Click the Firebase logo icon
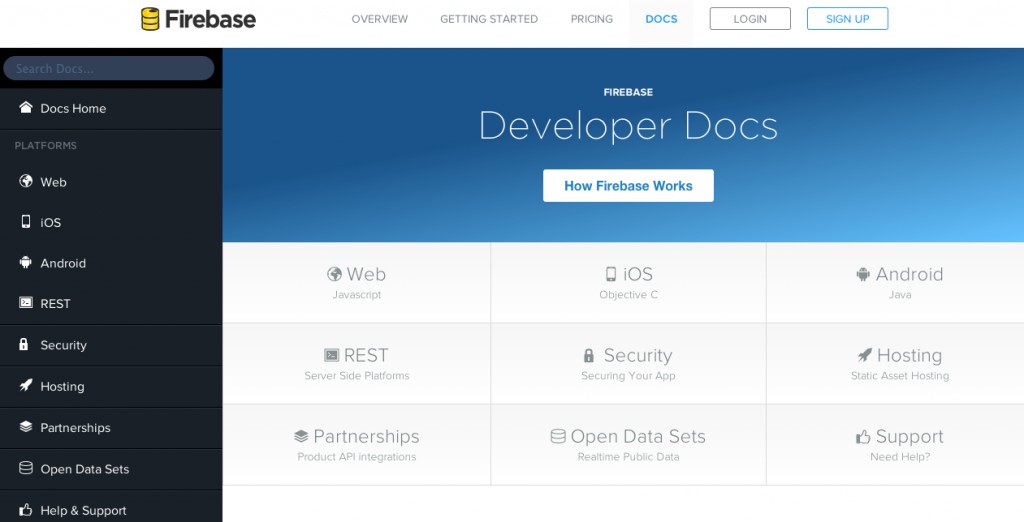Viewport: 1024px width, 522px height. tap(150, 19)
